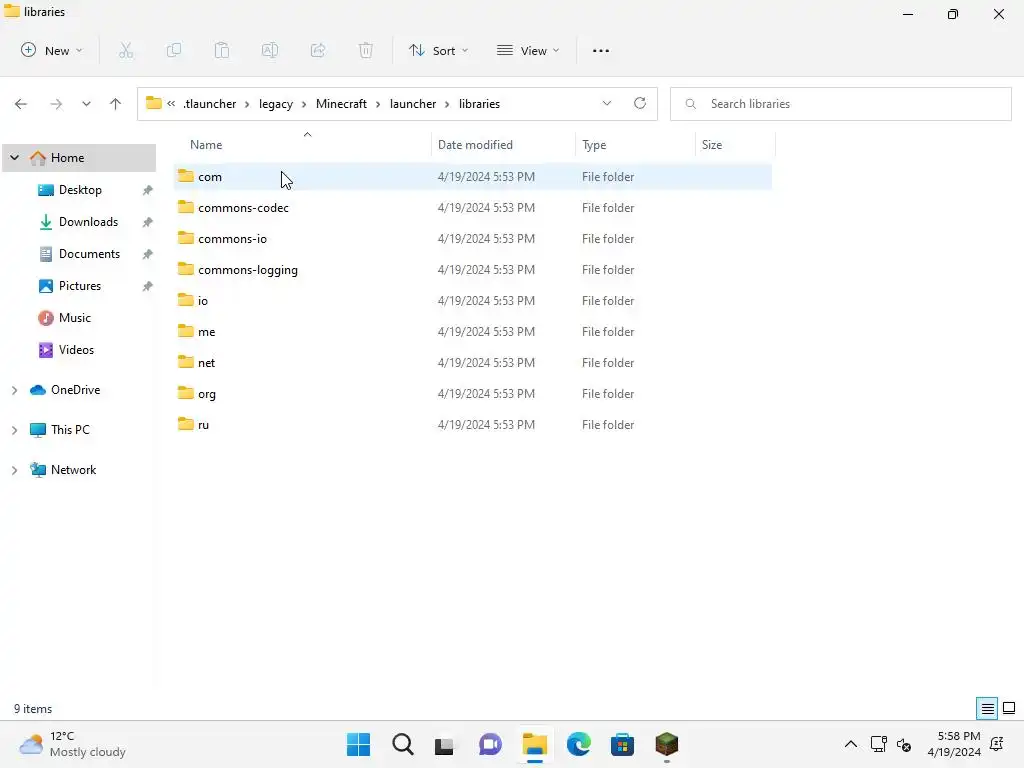Open the notifications bell icon
Image resolution: width=1024 pixels, height=768 pixels.
point(997,744)
